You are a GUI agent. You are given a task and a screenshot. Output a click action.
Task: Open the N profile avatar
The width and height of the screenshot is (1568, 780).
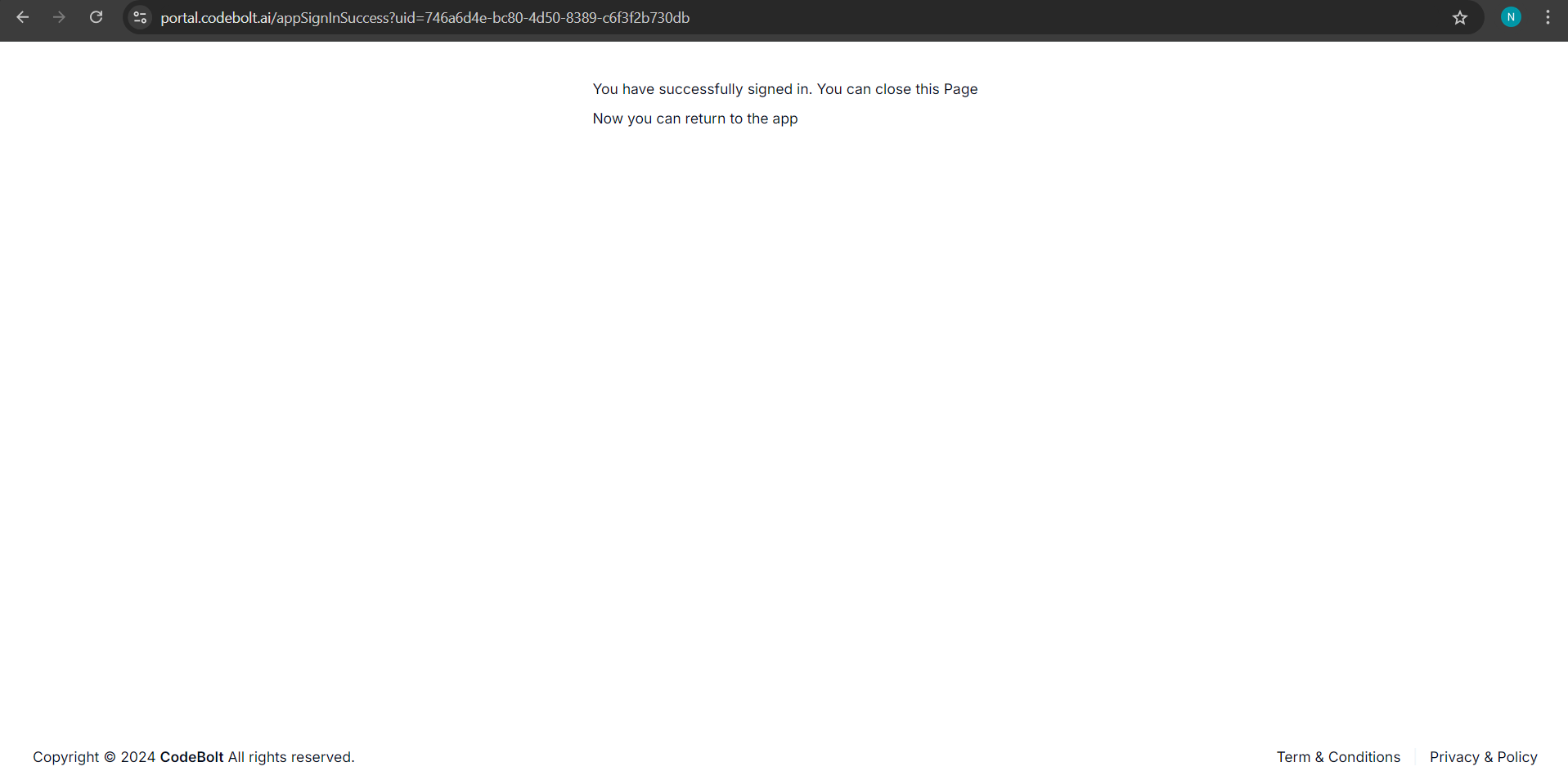(x=1511, y=17)
